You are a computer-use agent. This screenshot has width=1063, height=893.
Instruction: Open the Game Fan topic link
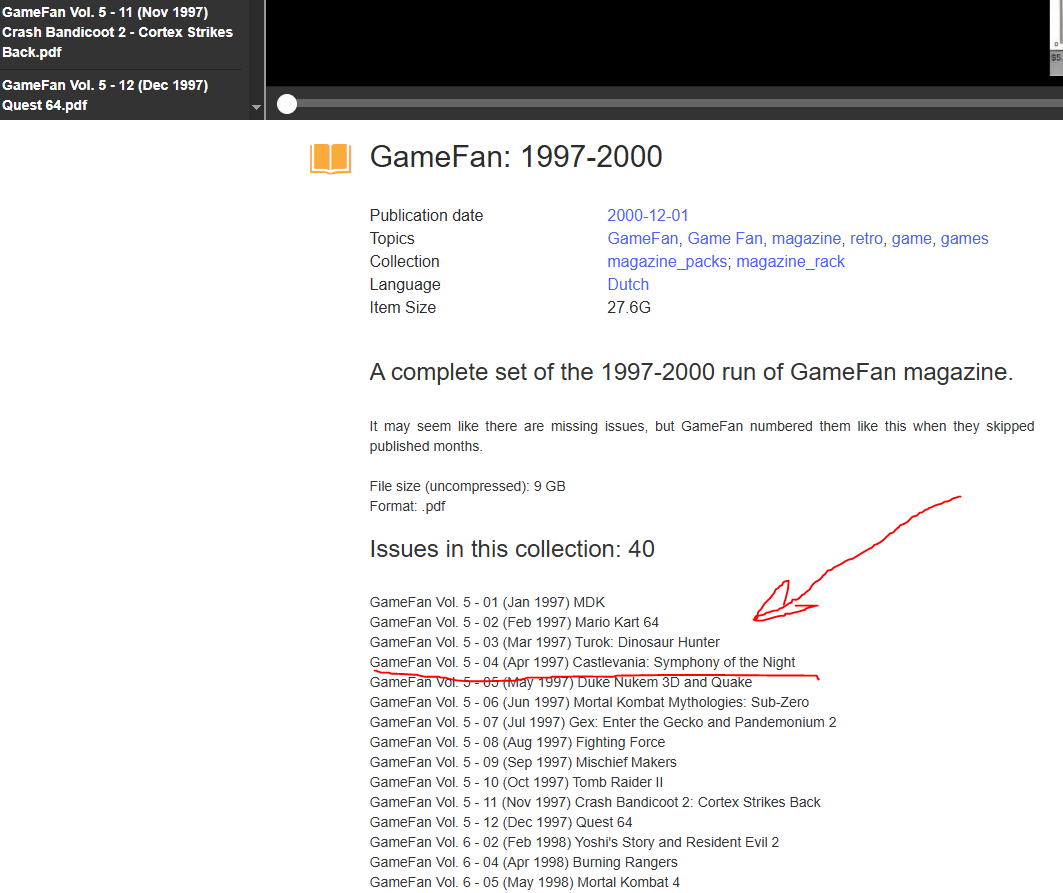(725, 239)
